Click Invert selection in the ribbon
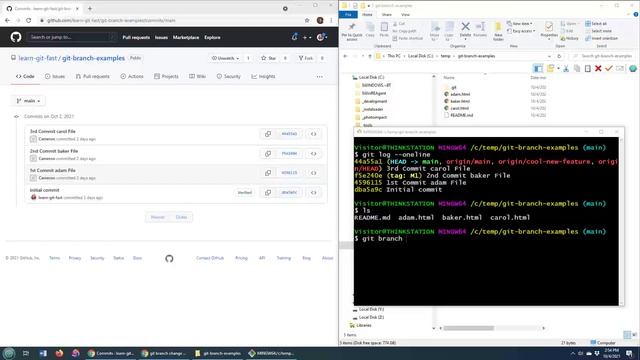The height and width of the screenshot is (360, 640). (601, 38)
